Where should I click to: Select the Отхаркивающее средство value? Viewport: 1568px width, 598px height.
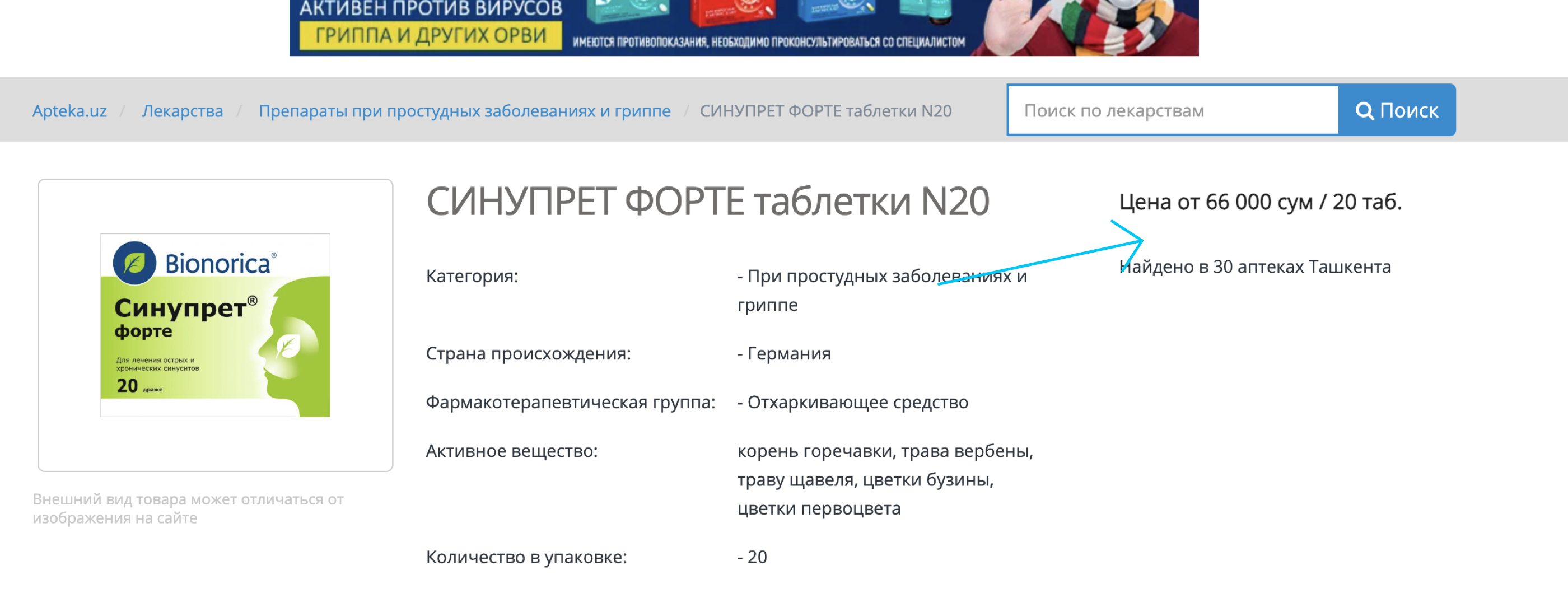[853, 402]
